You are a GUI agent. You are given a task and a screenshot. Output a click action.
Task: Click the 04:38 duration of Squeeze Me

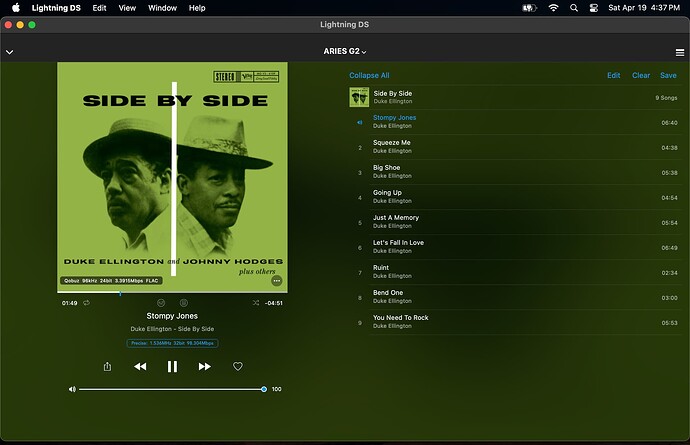pyautogui.click(x=669, y=147)
